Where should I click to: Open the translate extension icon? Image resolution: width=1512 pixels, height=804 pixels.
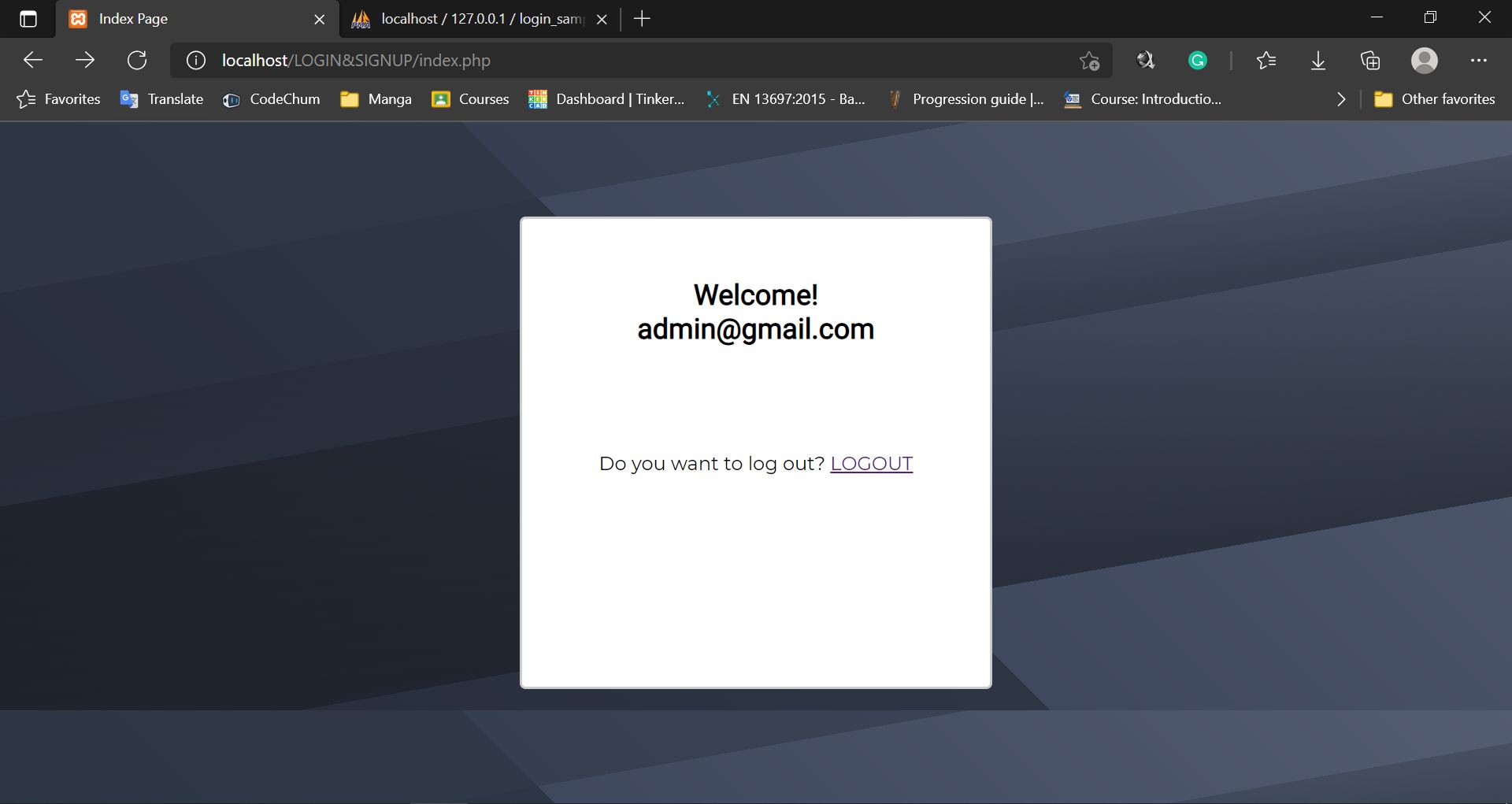coord(1145,60)
